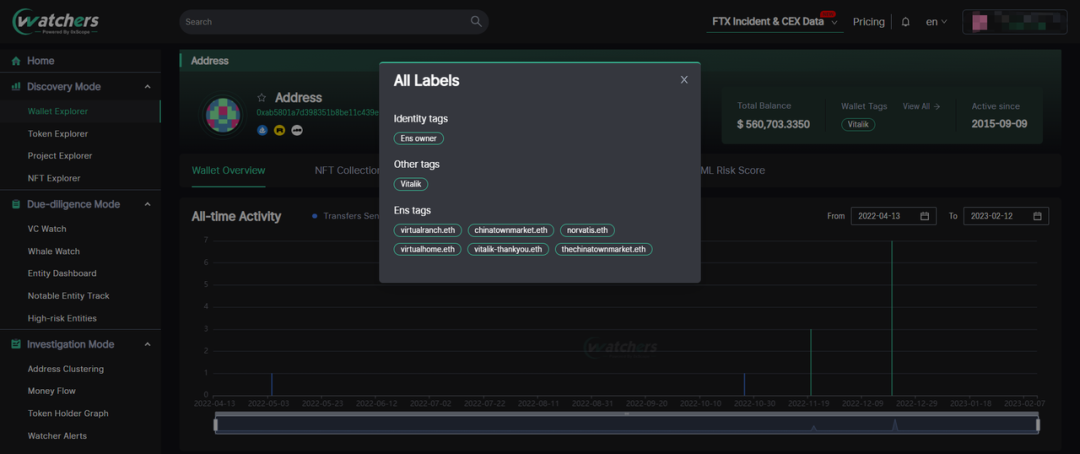Click the From date input 2022-04-13
The image size is (1080, 454).
click(x=894, y=216)
